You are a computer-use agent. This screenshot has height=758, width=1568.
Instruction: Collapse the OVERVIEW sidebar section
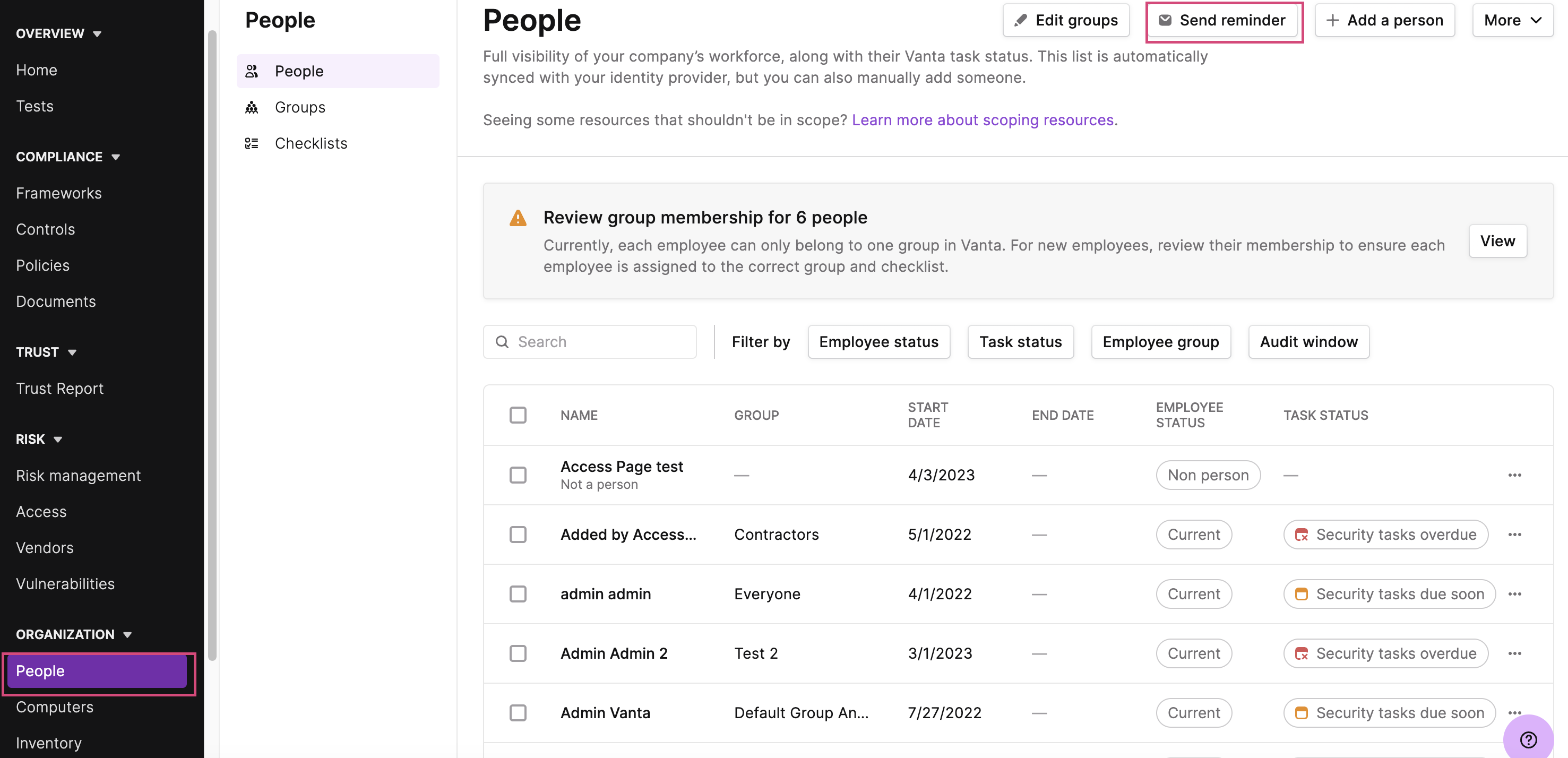[59, 33]
